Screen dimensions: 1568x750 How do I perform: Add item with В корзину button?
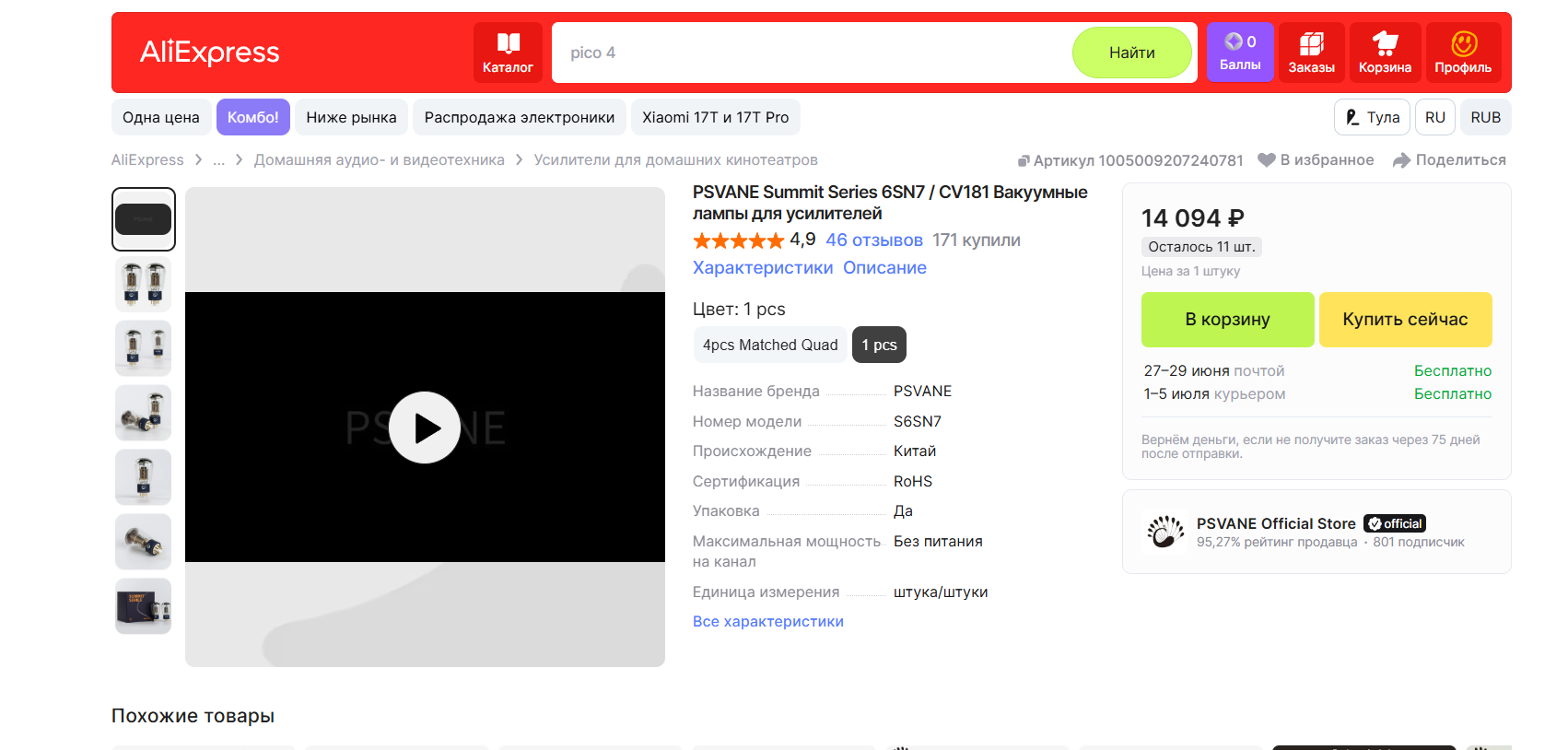point(1228,320)
